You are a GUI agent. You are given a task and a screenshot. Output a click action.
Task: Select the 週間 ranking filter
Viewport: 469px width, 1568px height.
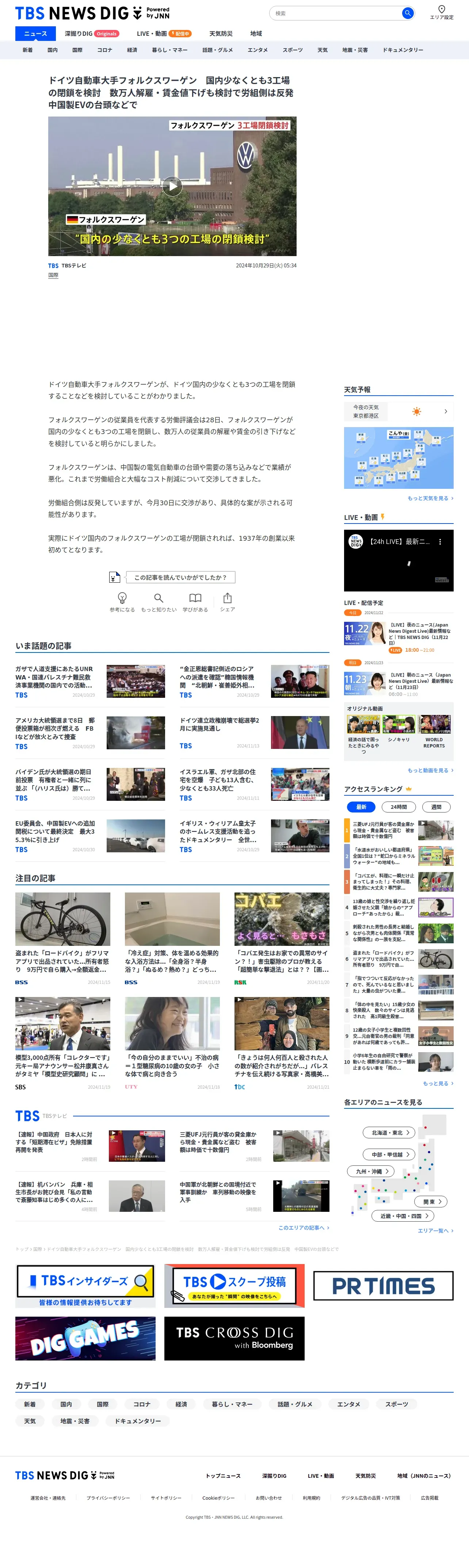(x=436, y=807)
